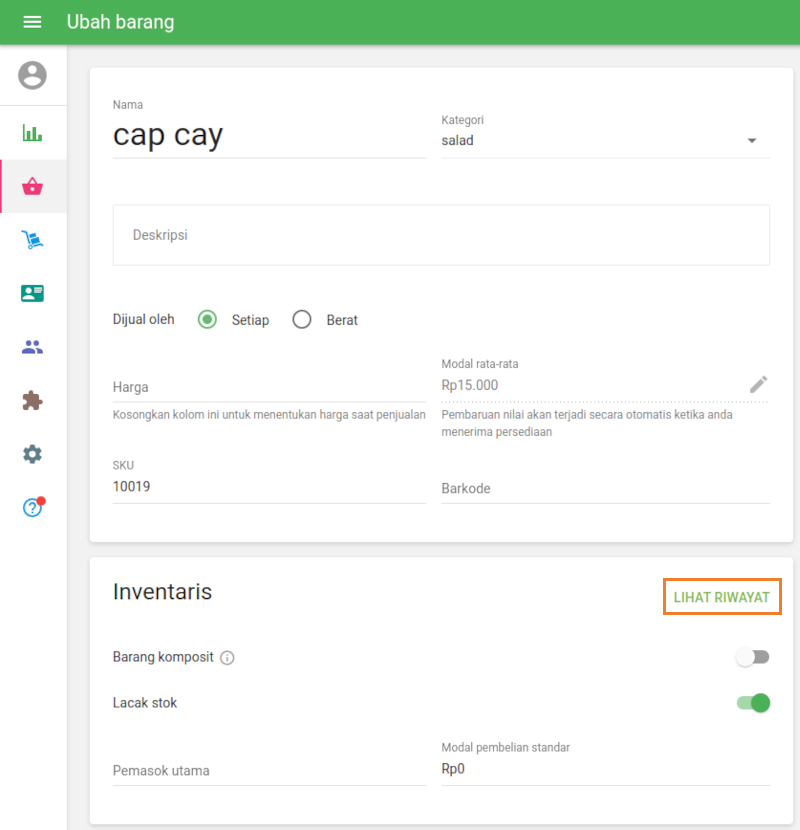800x830 pixels.
Task: Click the info icon beside Barang komposit
Action: click(x=227, y=658)
